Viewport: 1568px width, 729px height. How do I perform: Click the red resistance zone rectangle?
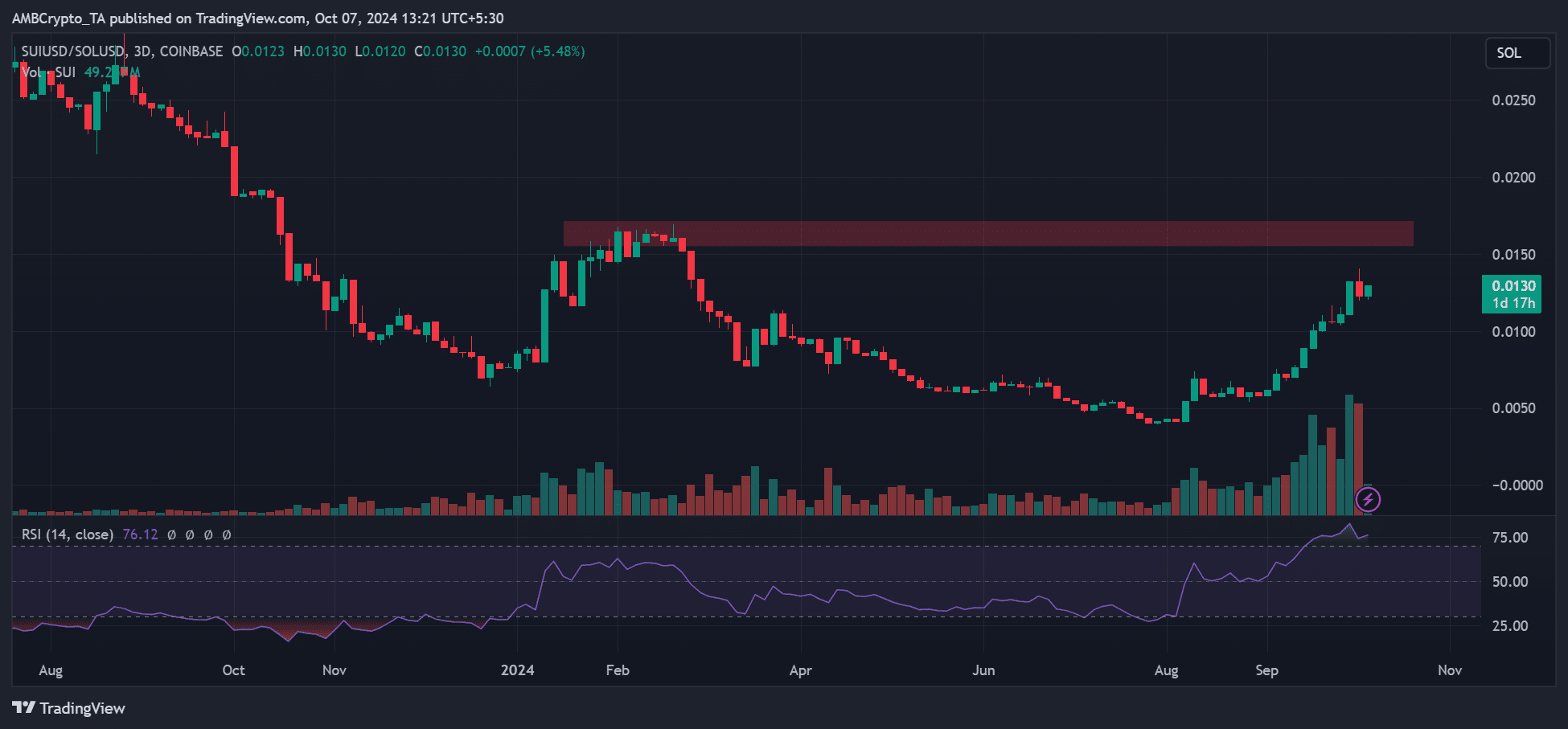click(988, 234)
